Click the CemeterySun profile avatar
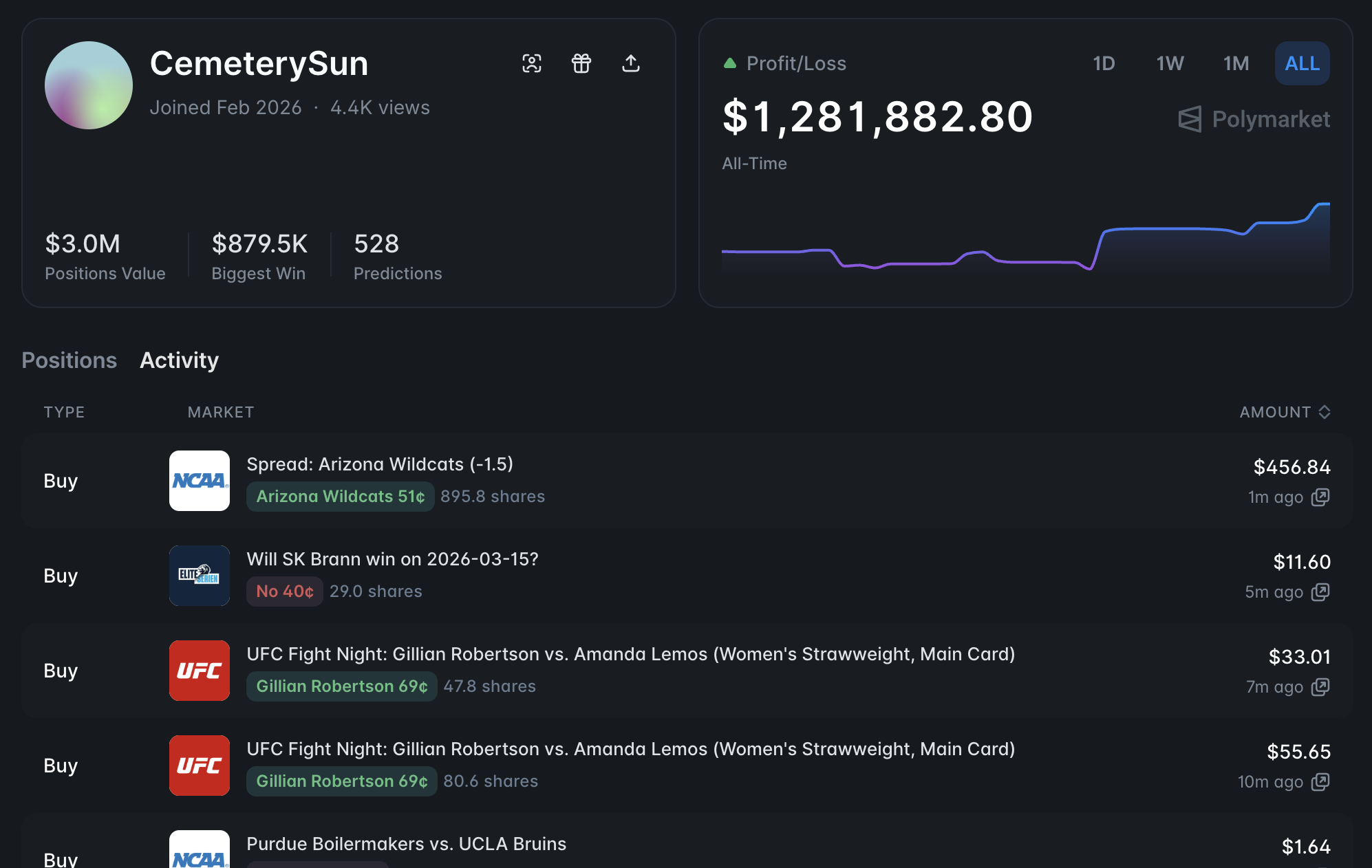This screenshot has width=1372, height=868. tap(89, 85)
